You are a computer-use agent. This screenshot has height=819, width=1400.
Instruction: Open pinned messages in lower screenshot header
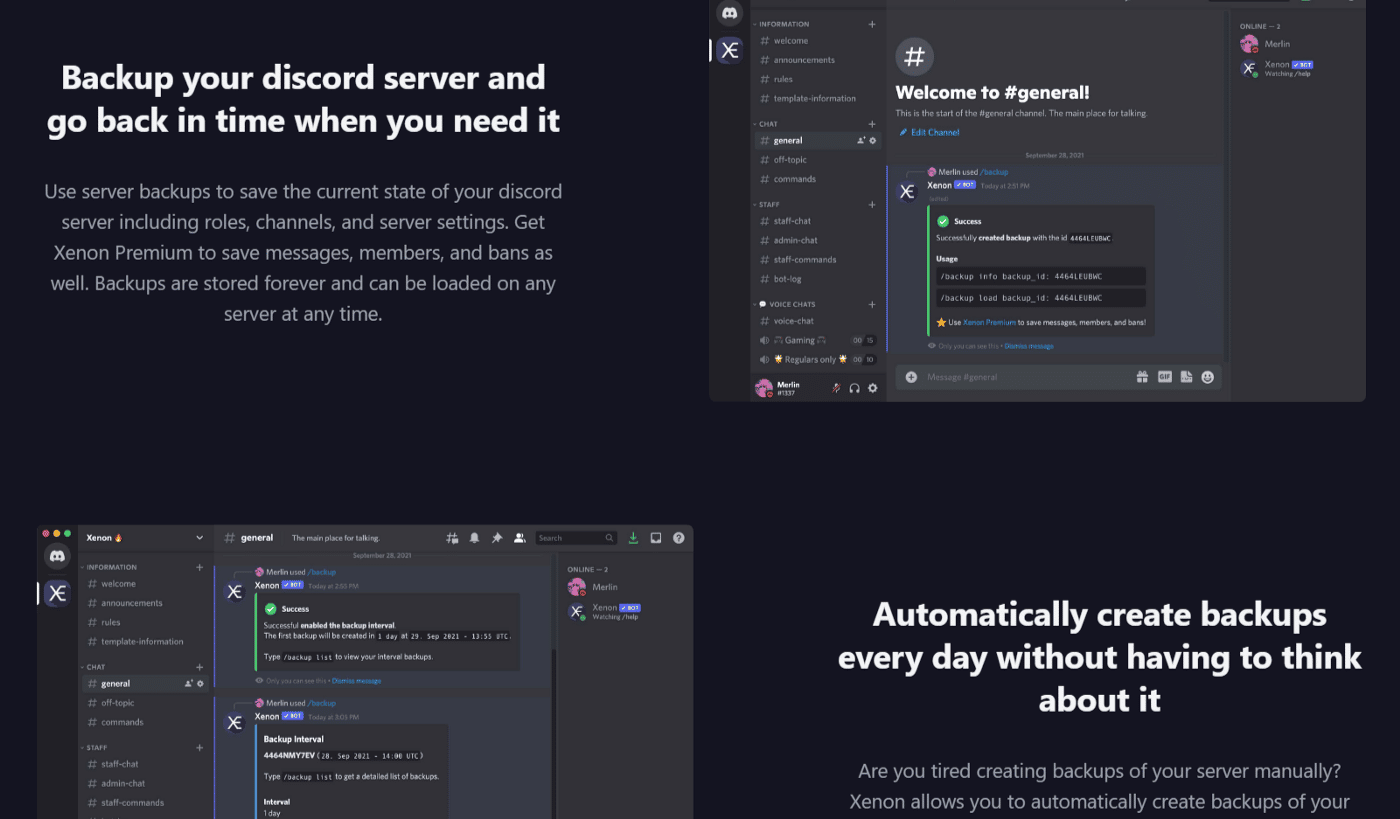point(497,538)
